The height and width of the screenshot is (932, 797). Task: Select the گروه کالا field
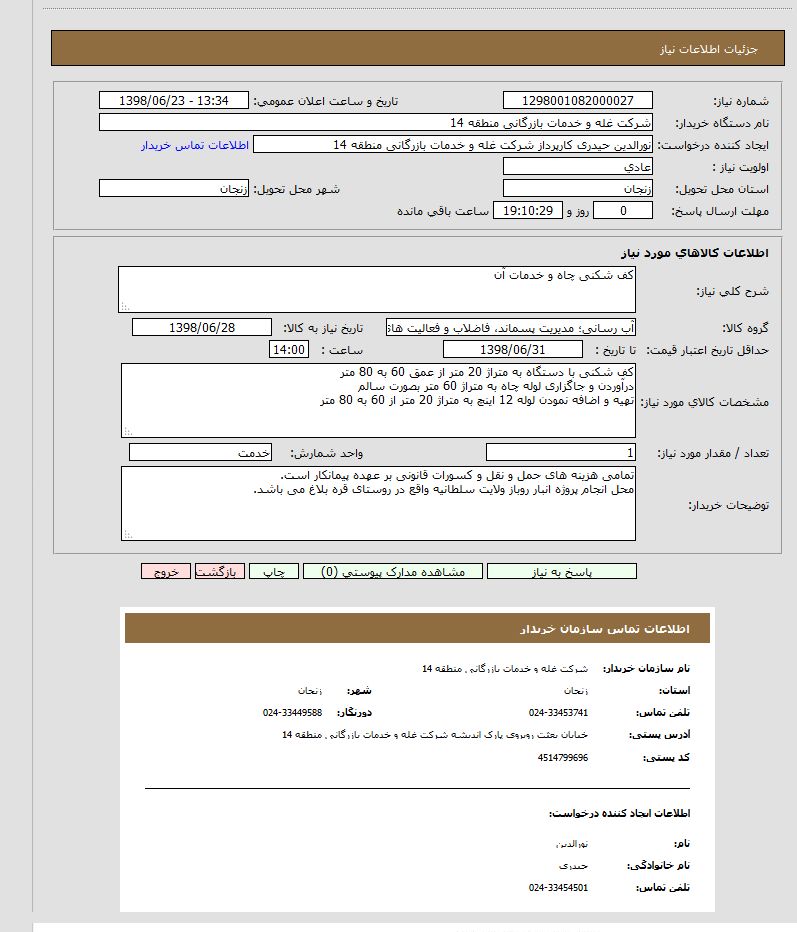511,328
